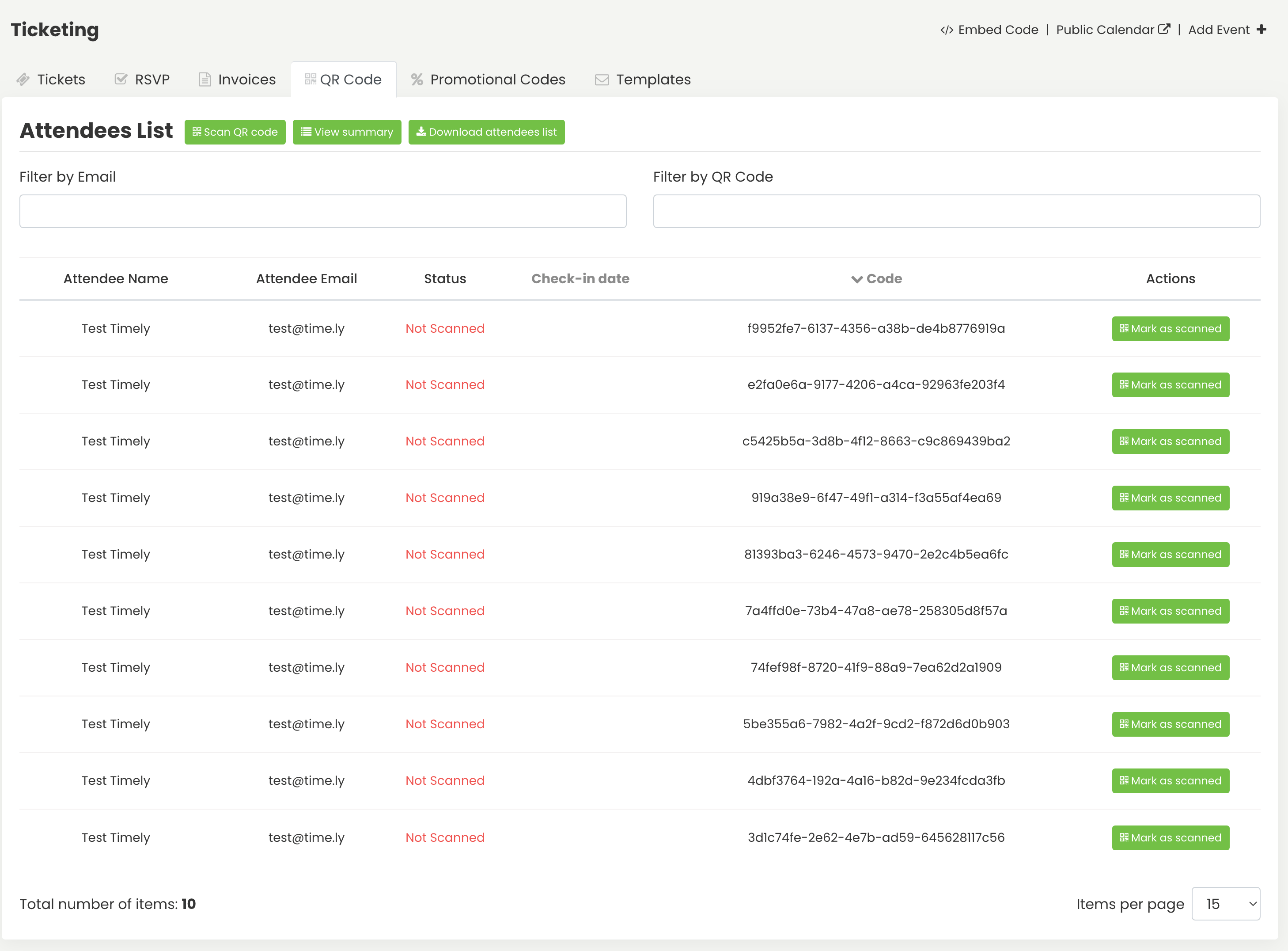Open the Templates tab

(643, 80)
